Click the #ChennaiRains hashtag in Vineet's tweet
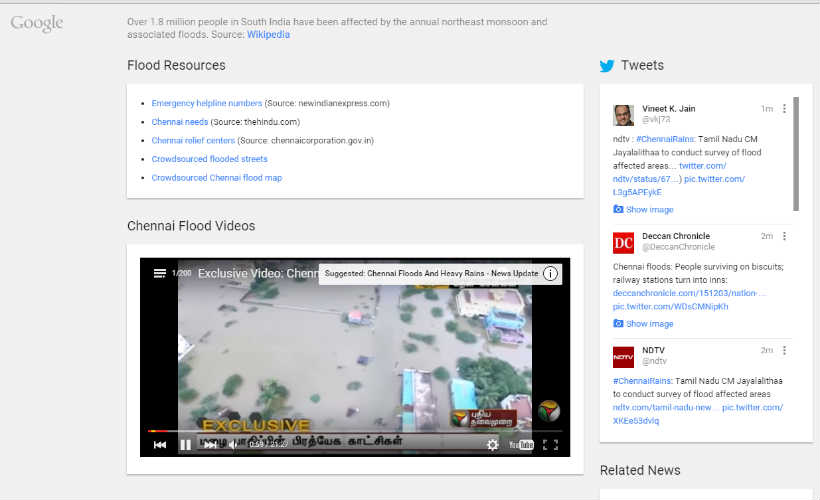 click(x=665, y=139)
